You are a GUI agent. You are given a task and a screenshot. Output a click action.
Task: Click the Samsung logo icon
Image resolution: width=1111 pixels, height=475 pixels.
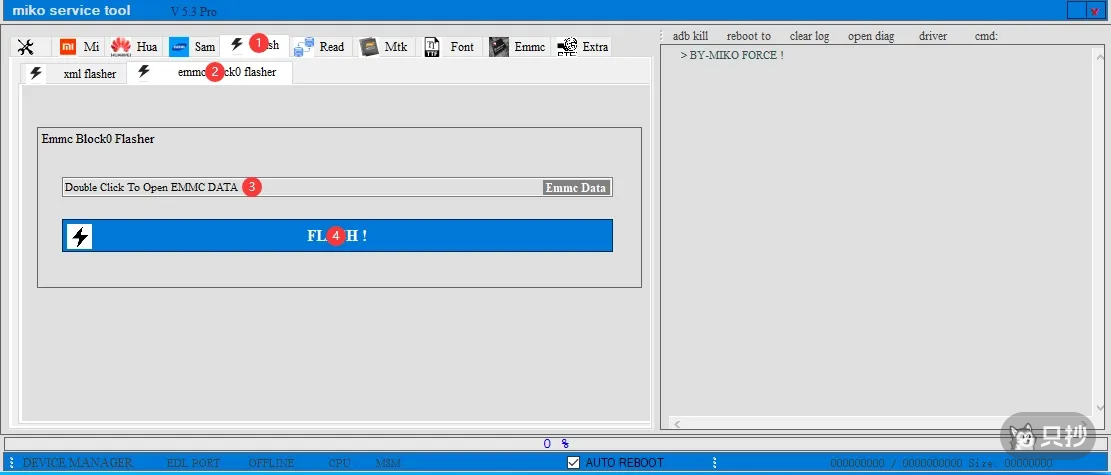[179, 47]
